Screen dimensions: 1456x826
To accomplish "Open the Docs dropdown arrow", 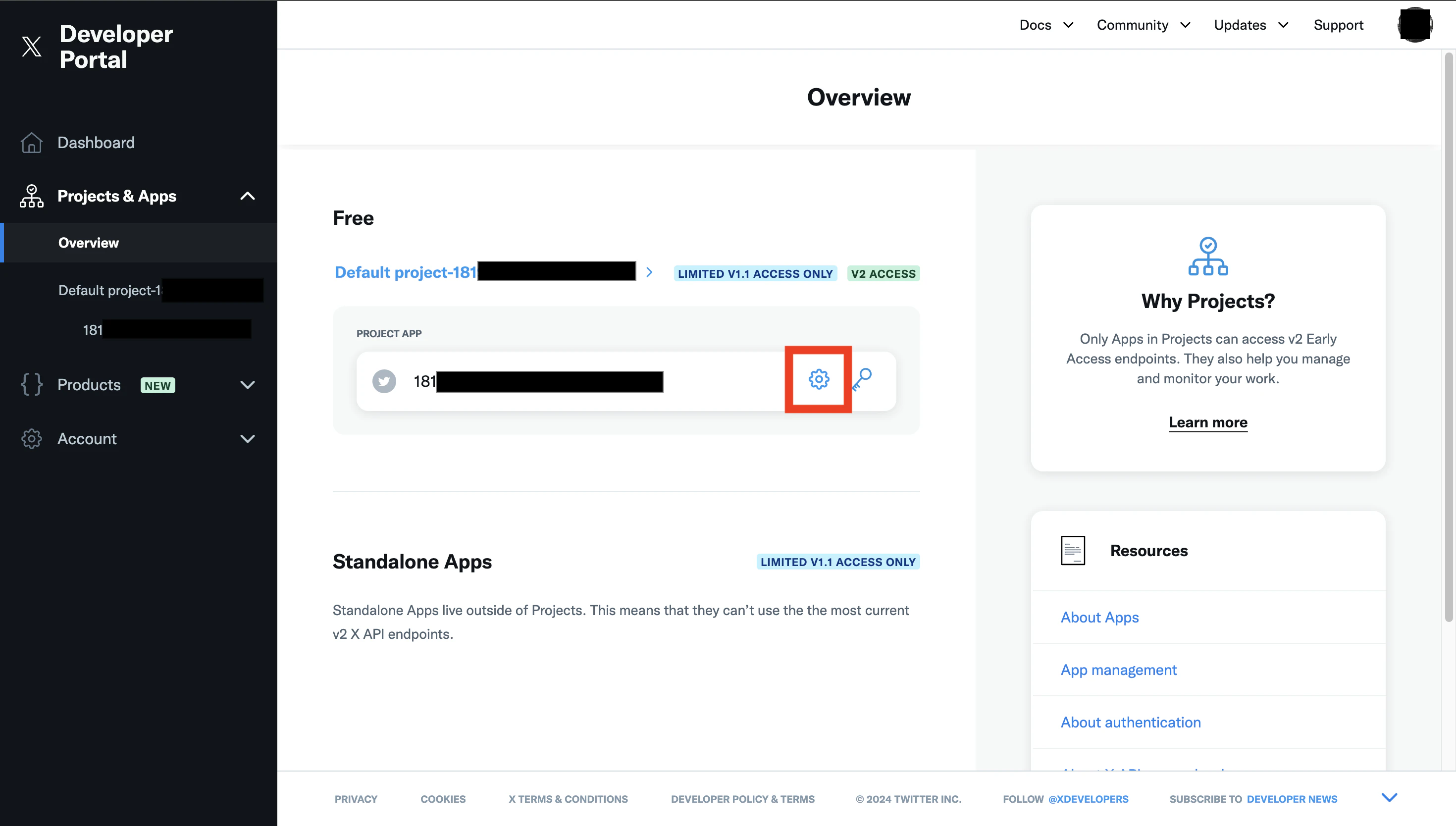I will [1068, 25].
